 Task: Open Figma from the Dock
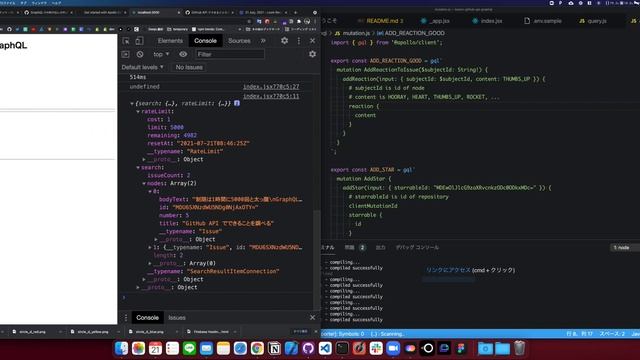[x=461, y=348]
